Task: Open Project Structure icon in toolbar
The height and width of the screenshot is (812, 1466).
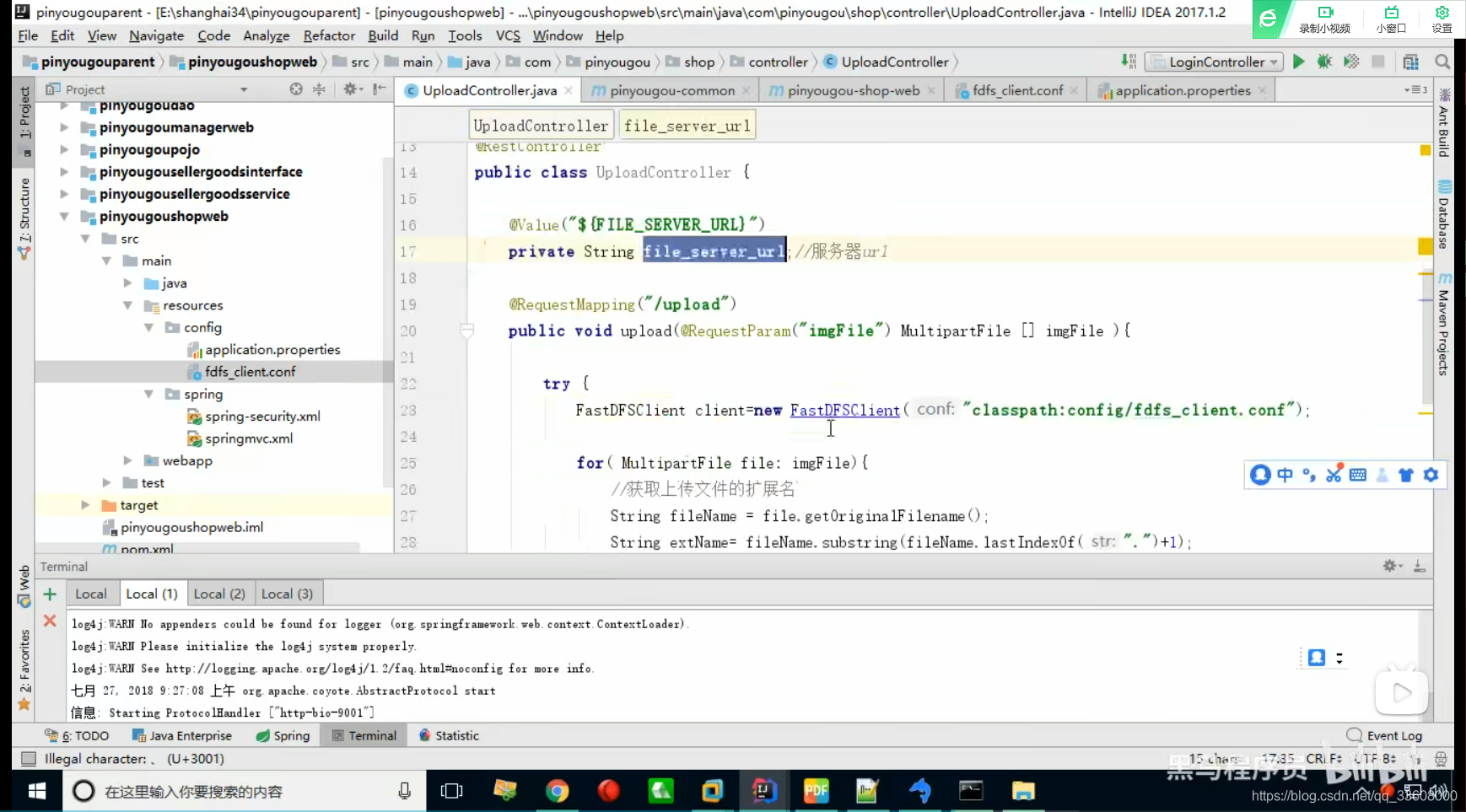Action: 1411,62
